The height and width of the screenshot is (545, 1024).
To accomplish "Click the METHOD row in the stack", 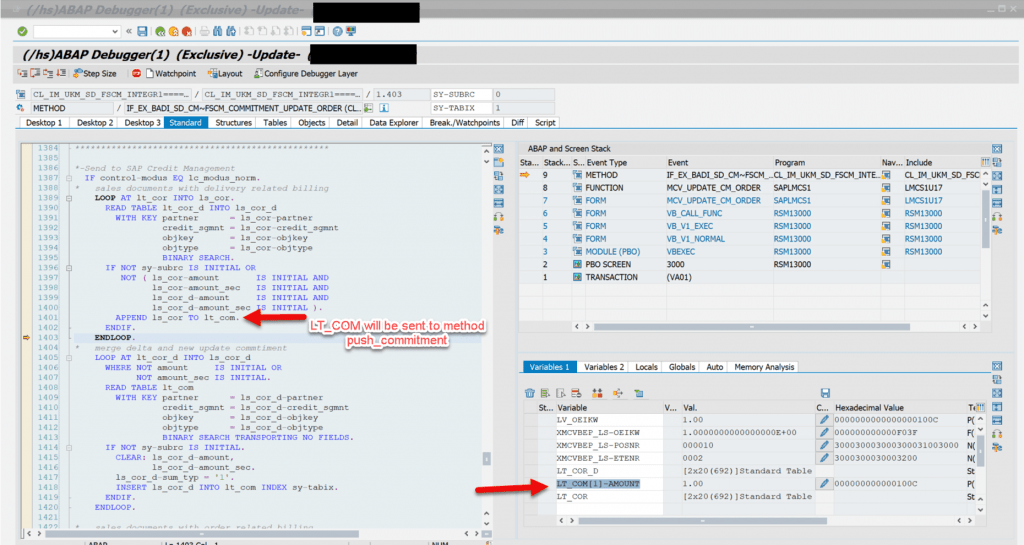I will pos(751,175).
